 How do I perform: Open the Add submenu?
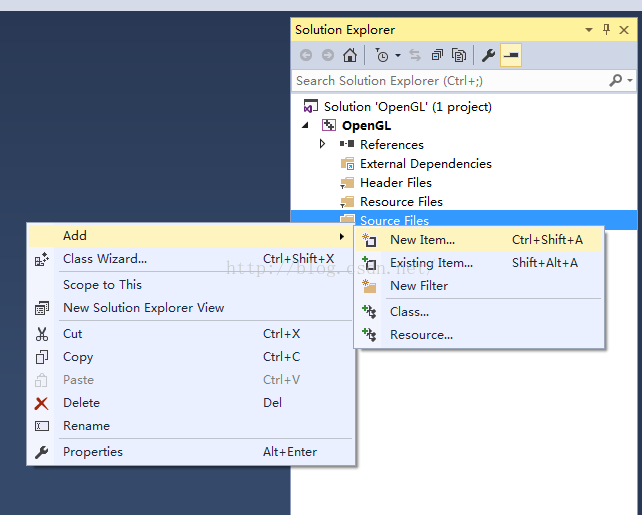(x=190, y=236)
